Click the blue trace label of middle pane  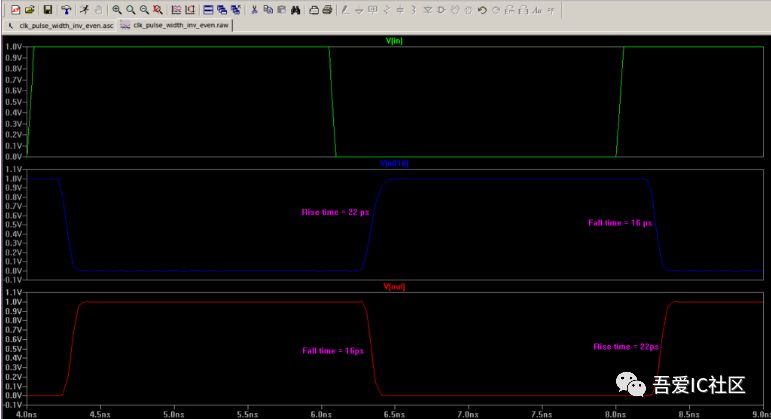[394, 163]
